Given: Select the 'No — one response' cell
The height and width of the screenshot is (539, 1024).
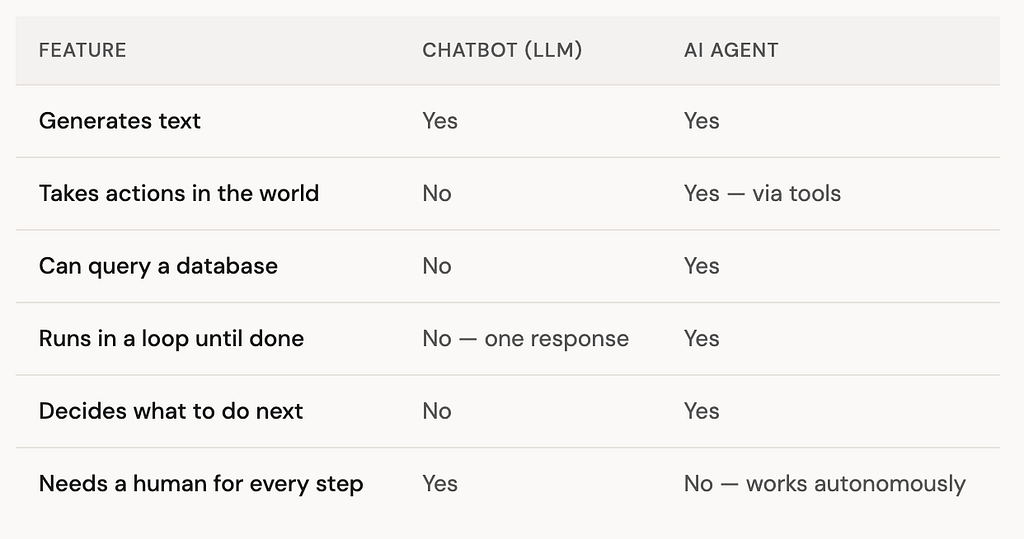Looking at the screenshot, I should point(525,338).
